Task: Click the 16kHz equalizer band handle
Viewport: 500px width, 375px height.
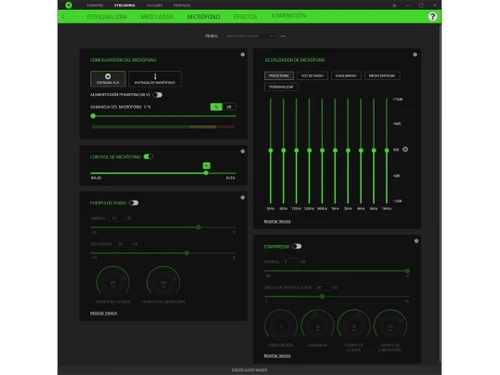Action: (387, 151)
